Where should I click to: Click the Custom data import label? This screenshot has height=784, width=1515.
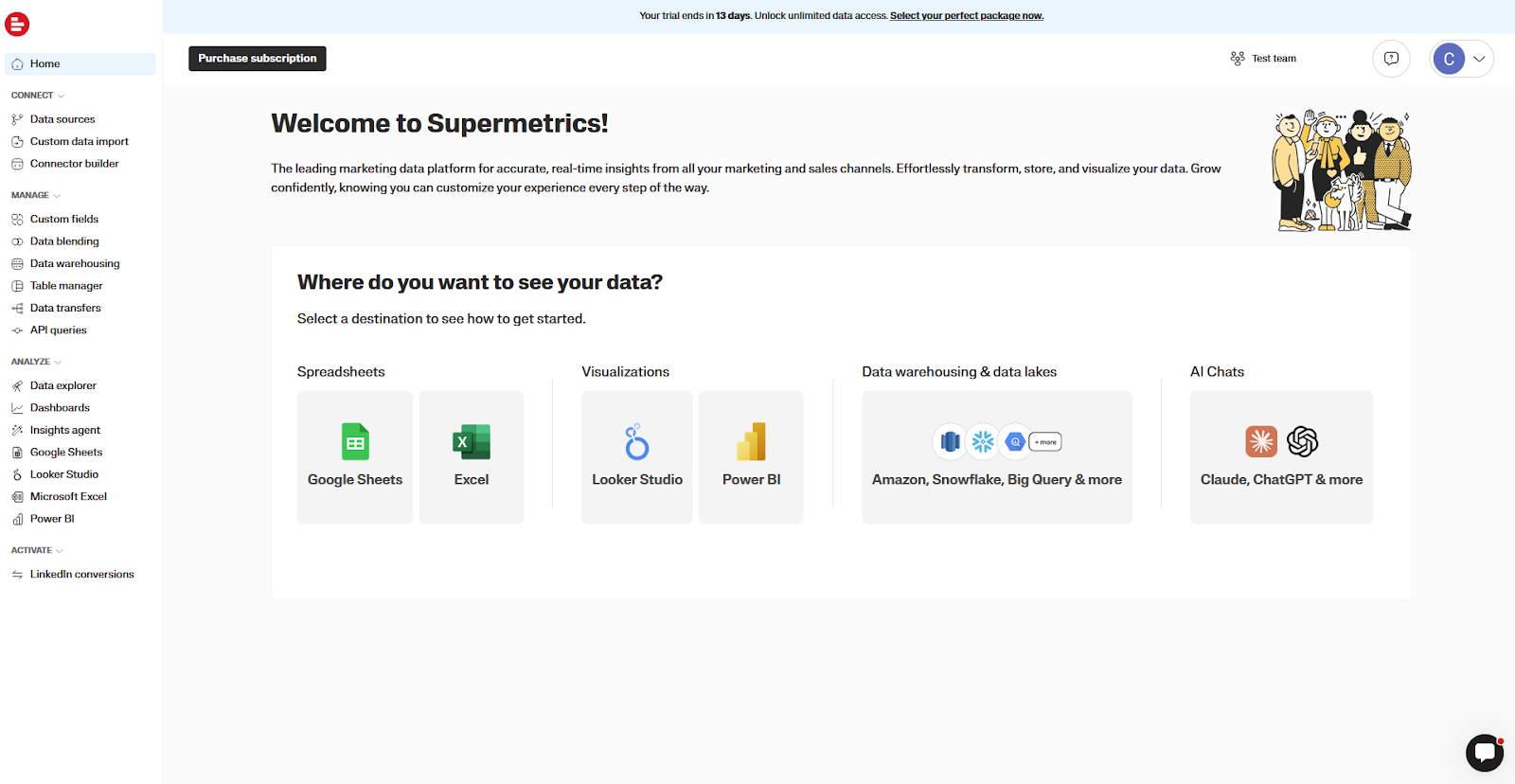(80, 141)
